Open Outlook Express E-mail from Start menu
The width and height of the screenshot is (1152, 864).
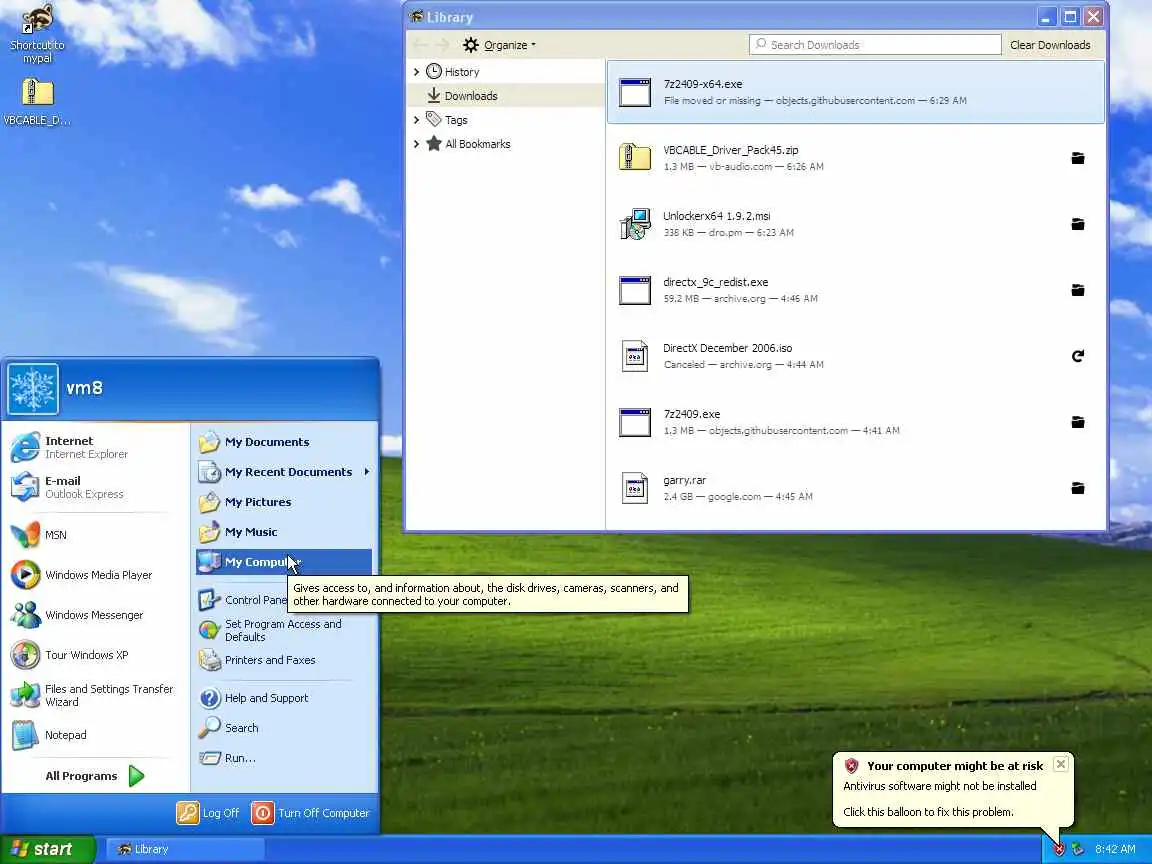pos(96,487)
